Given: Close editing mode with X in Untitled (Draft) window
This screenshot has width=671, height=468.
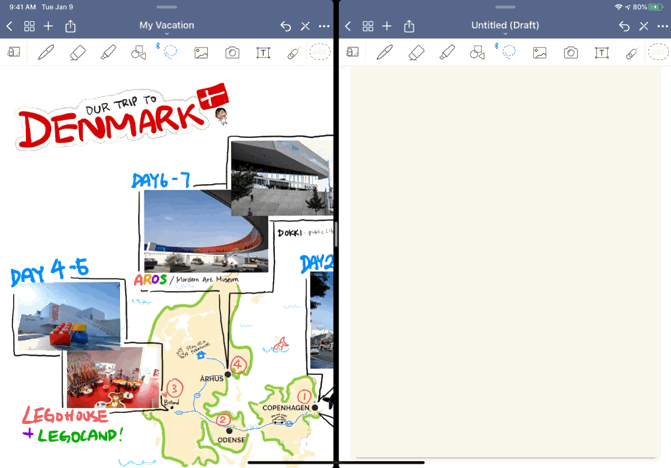Looking at the screenshot, I should [644, 26].
